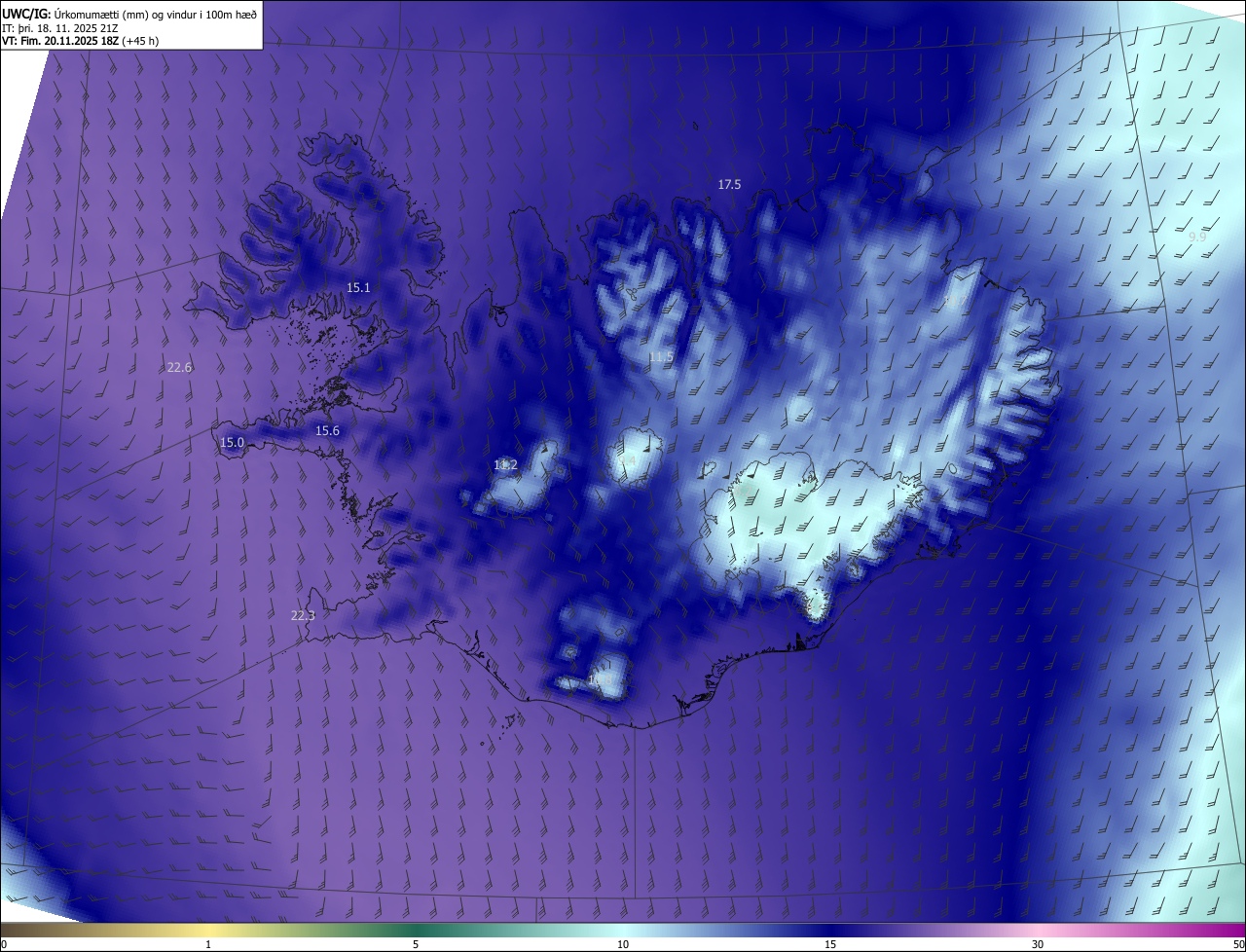Click the '5' tick on the colour scale
This screenshot has width=1246, height=952.
(x=416, y=944)
